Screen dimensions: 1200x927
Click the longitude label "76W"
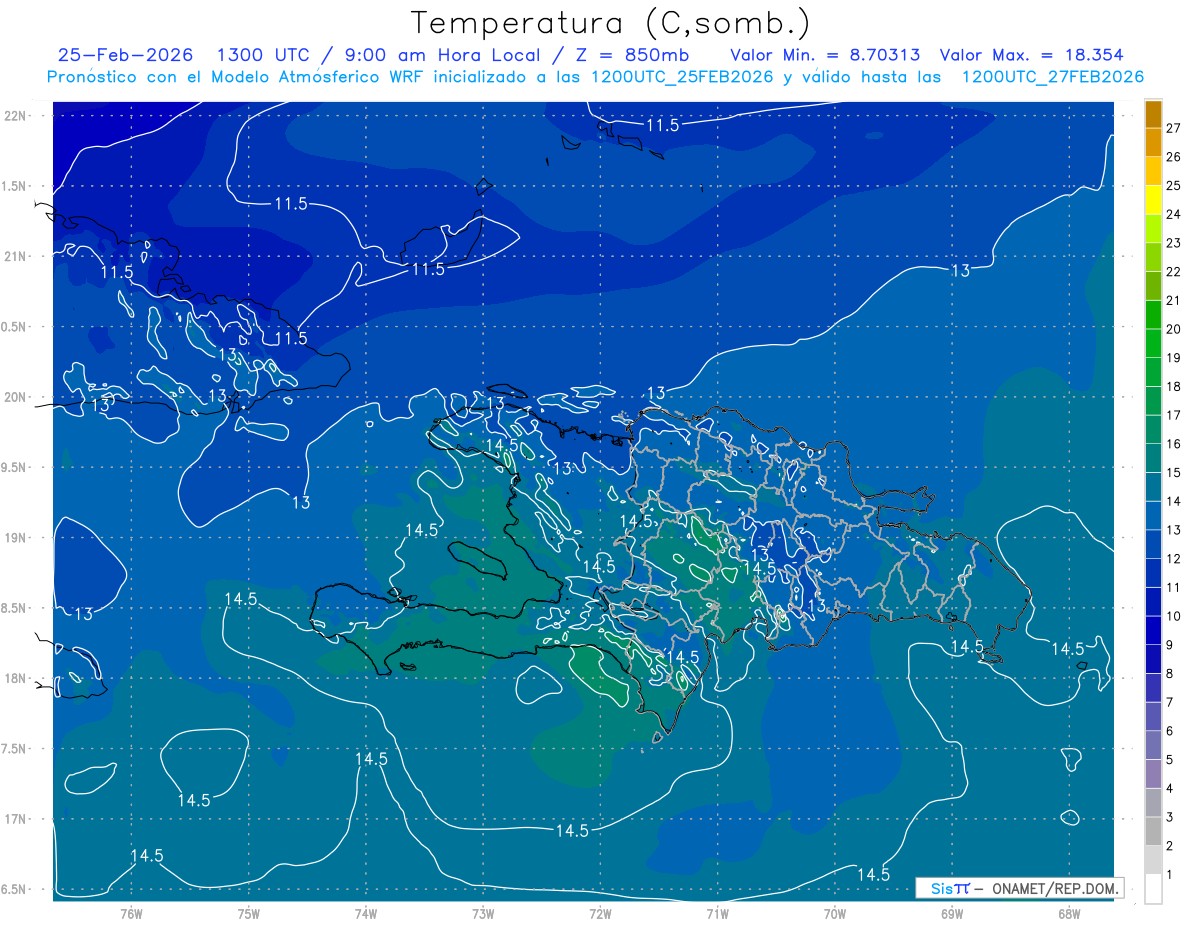[x=131, y=914]
